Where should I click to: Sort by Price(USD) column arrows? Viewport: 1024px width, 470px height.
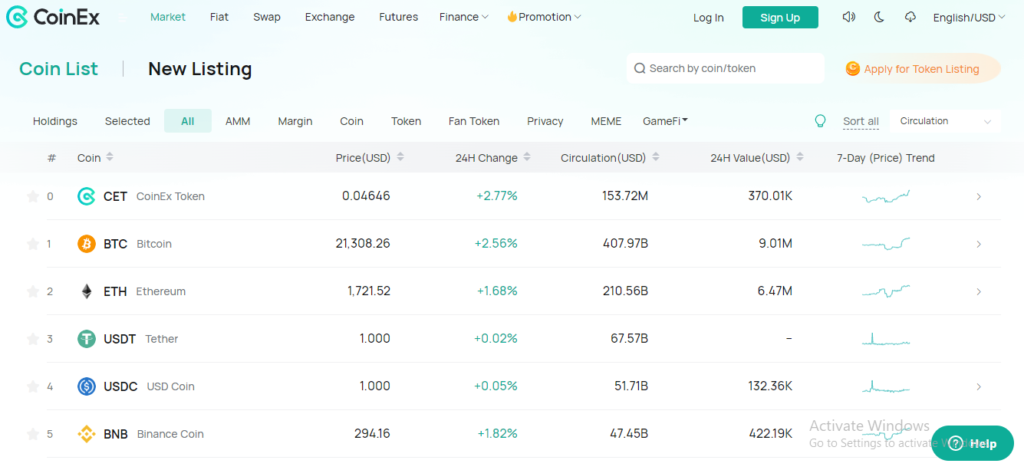(x=400, y=157)
